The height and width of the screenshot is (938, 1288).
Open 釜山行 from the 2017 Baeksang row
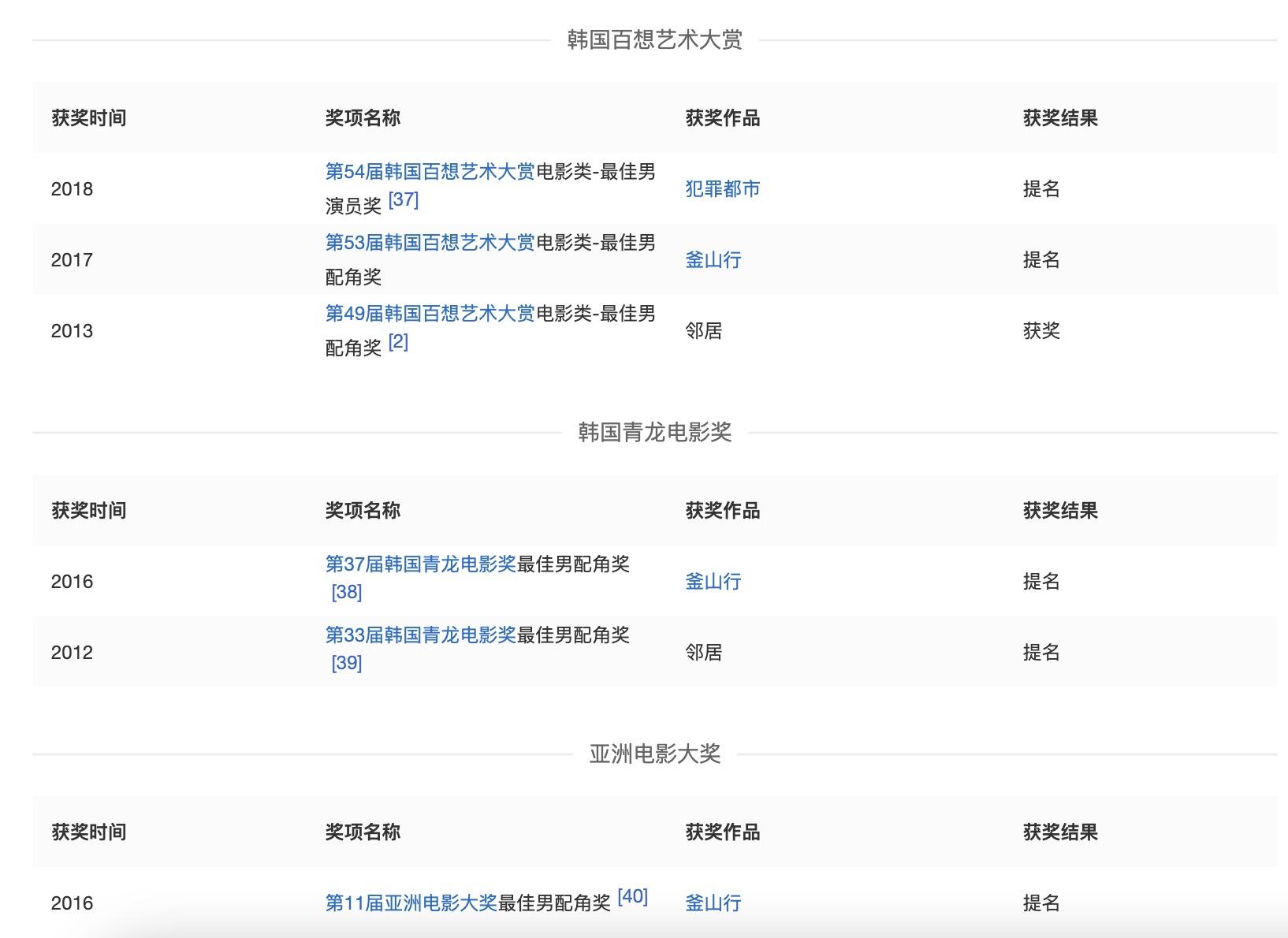(x=713, y=259)
